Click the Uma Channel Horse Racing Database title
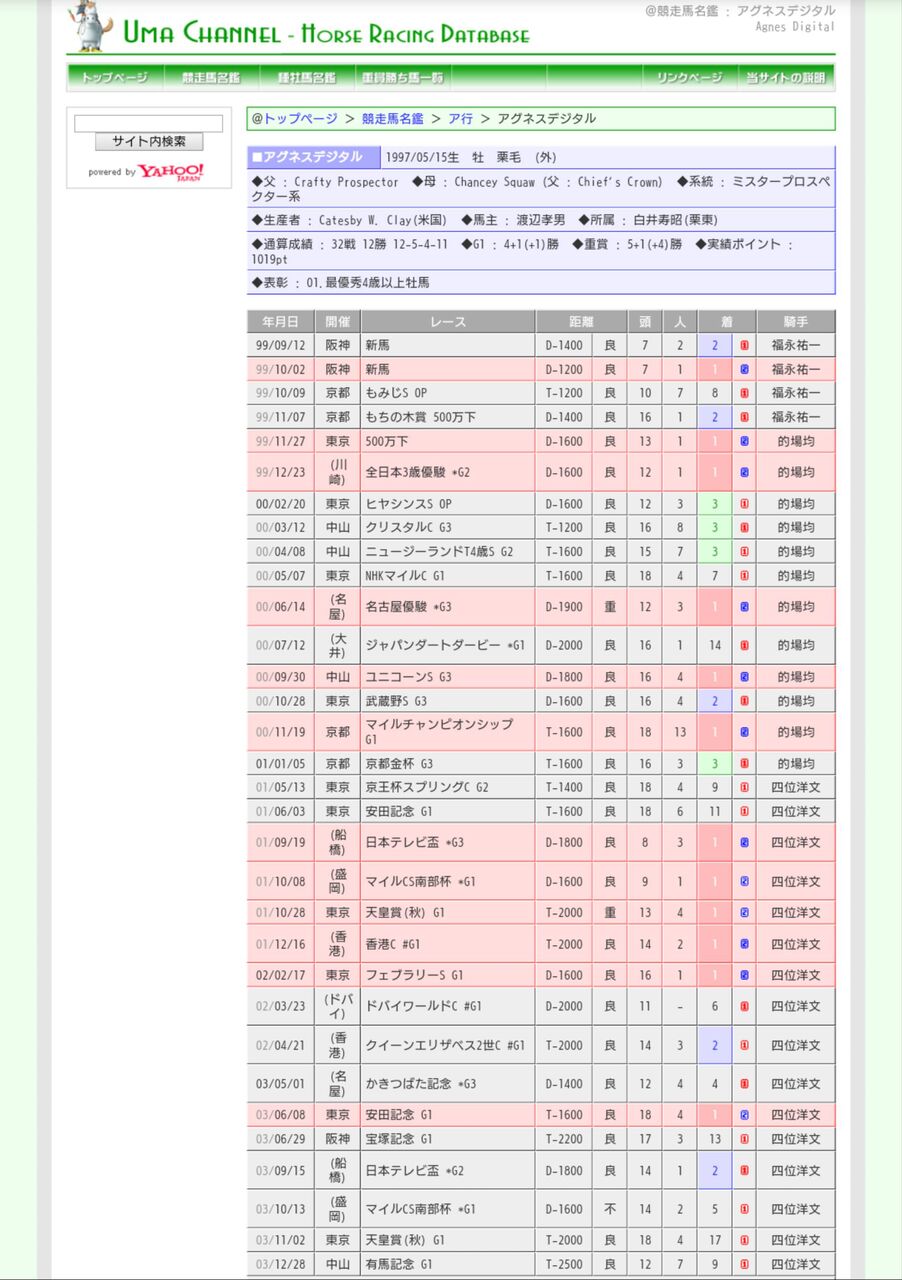 coord(326,35)
